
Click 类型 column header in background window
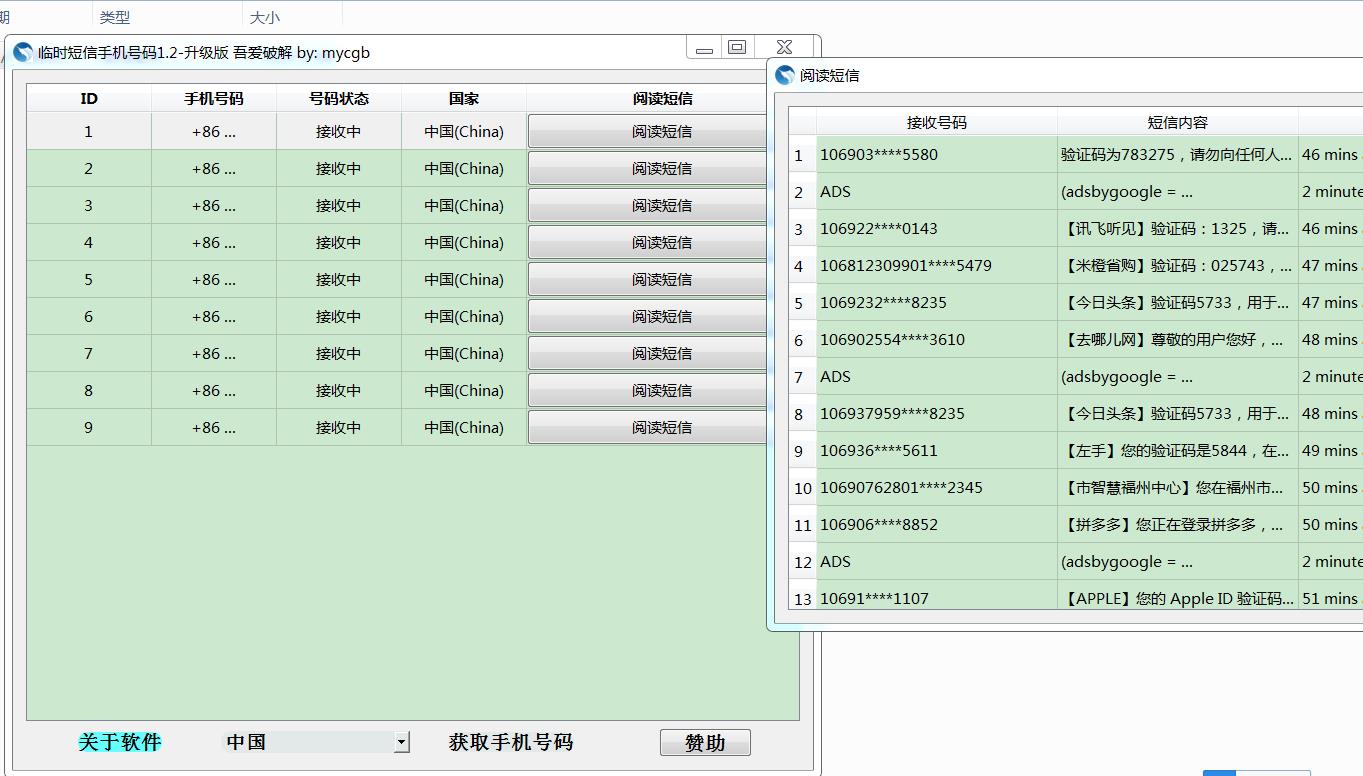click(115, 17)
